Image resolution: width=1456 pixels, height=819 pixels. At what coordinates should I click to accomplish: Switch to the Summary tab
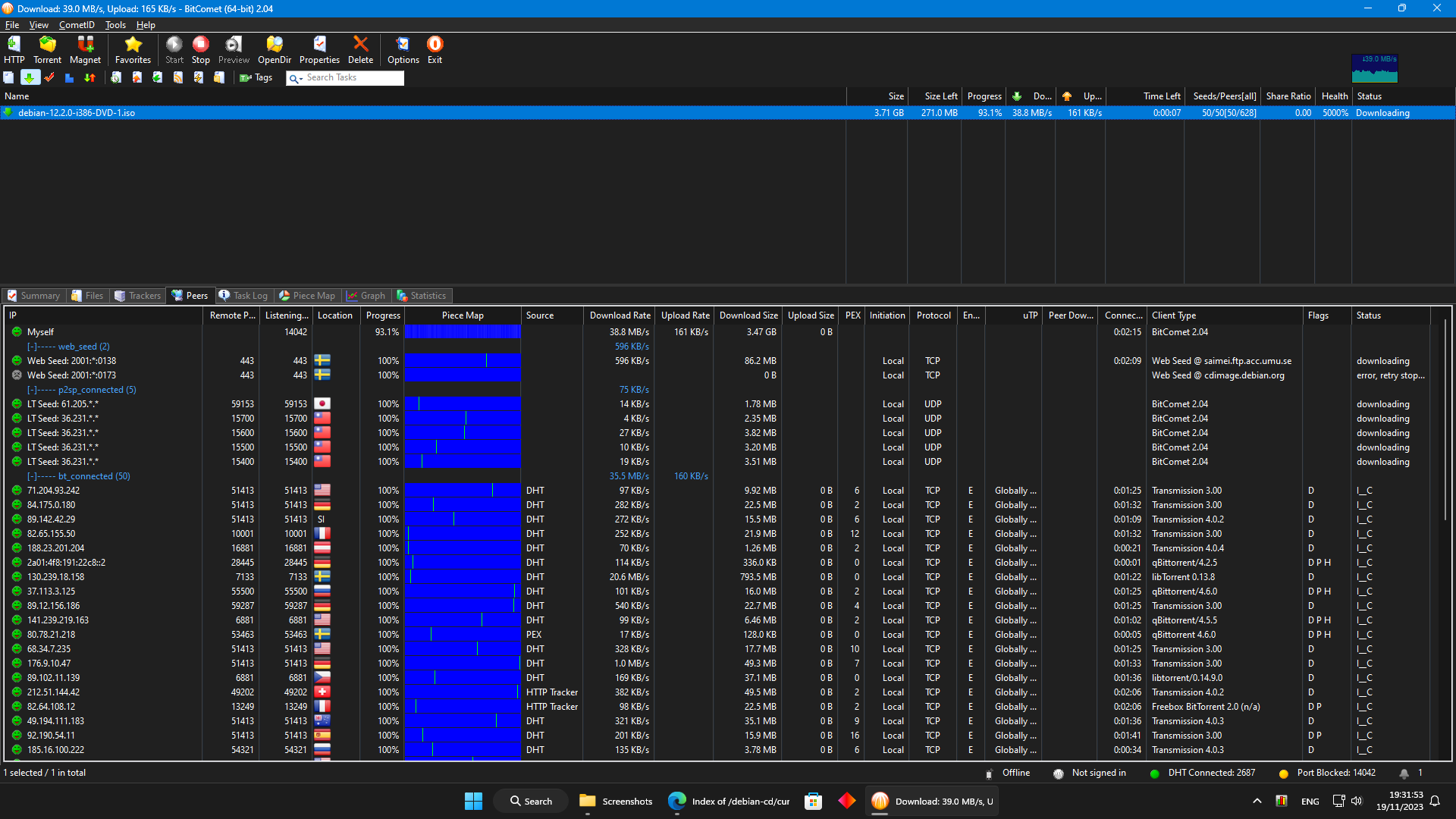click(x=34, y=296)
